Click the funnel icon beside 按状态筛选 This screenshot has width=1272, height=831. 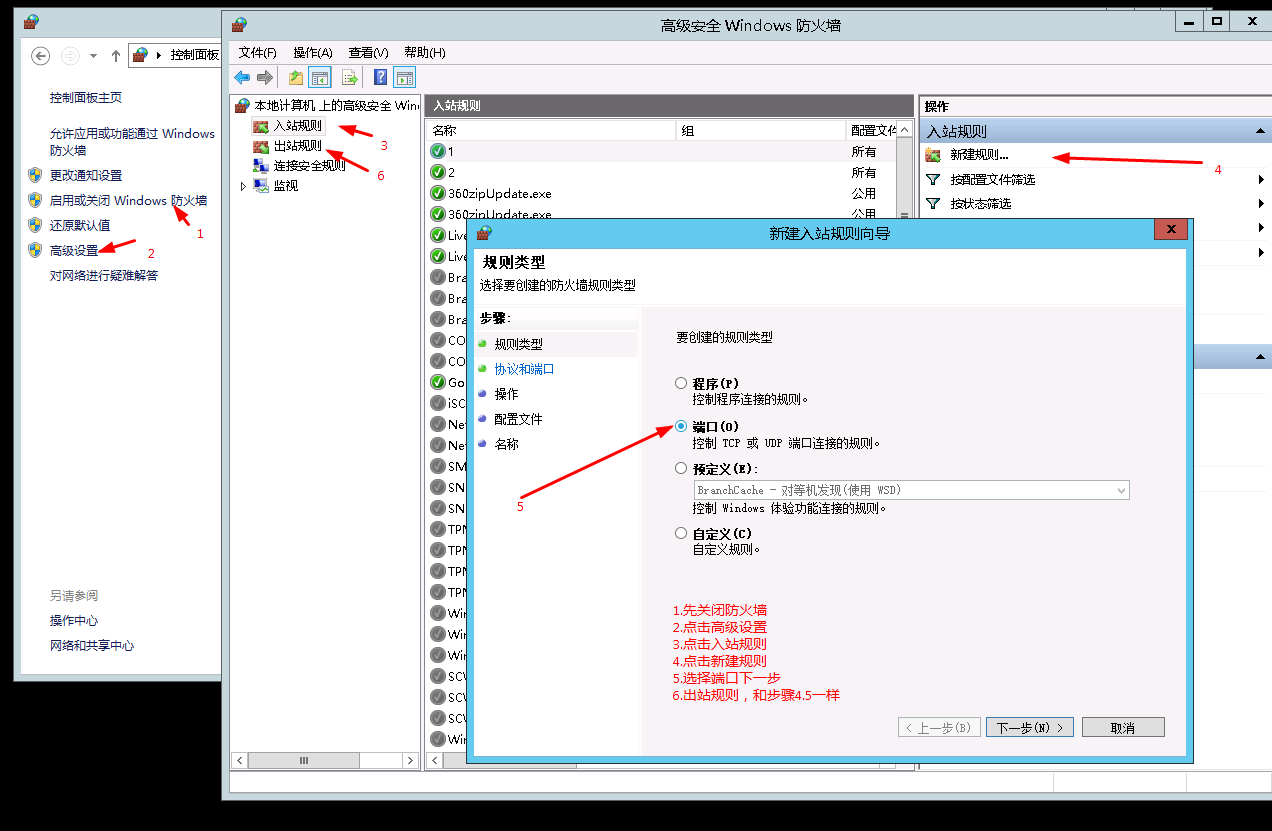(x=933, y=203)
